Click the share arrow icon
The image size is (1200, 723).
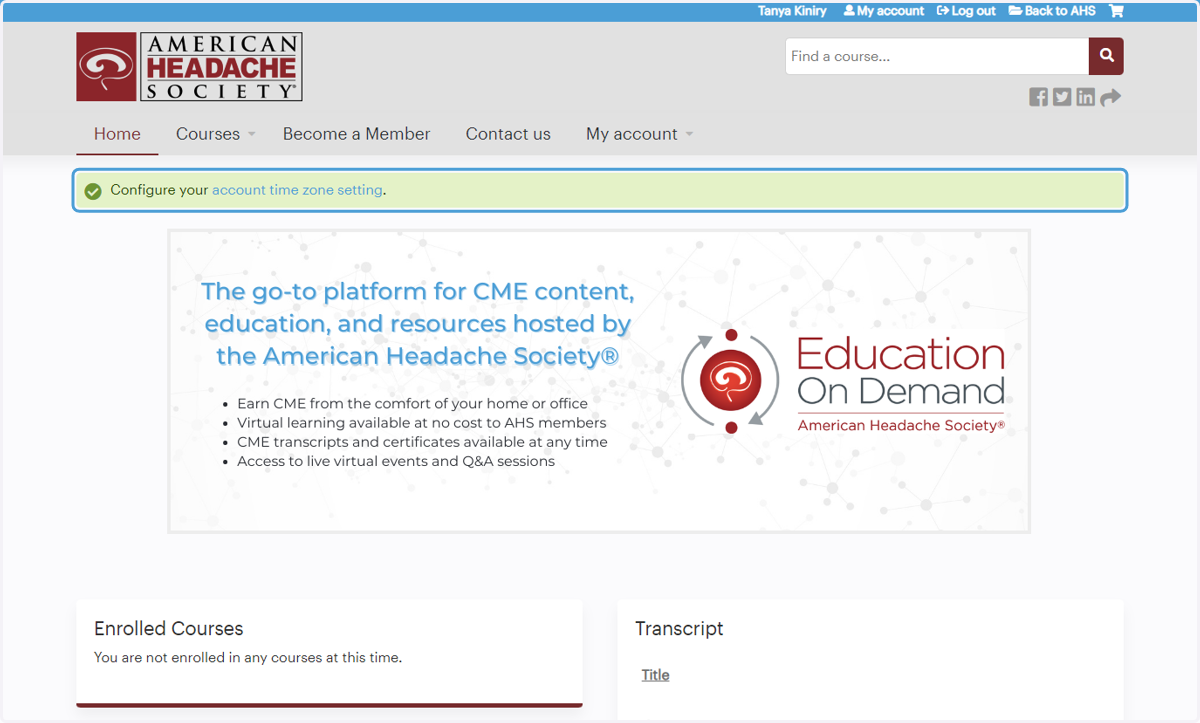[1110, 97]
